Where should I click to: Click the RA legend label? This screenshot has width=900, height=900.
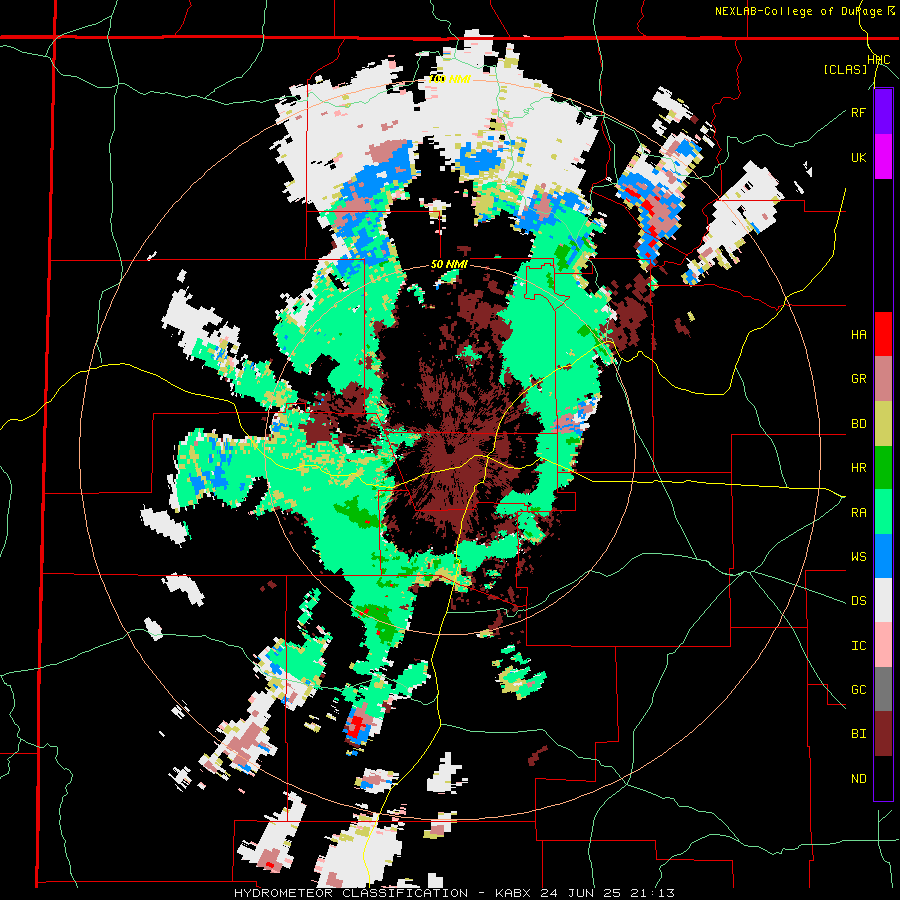pyautogui.click(x=858, y=513)
